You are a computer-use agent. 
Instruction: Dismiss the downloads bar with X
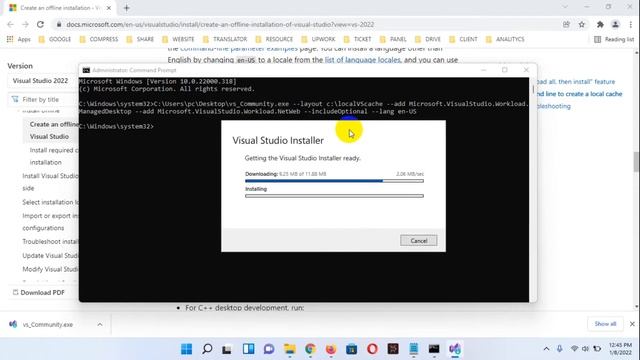(632, 324)
